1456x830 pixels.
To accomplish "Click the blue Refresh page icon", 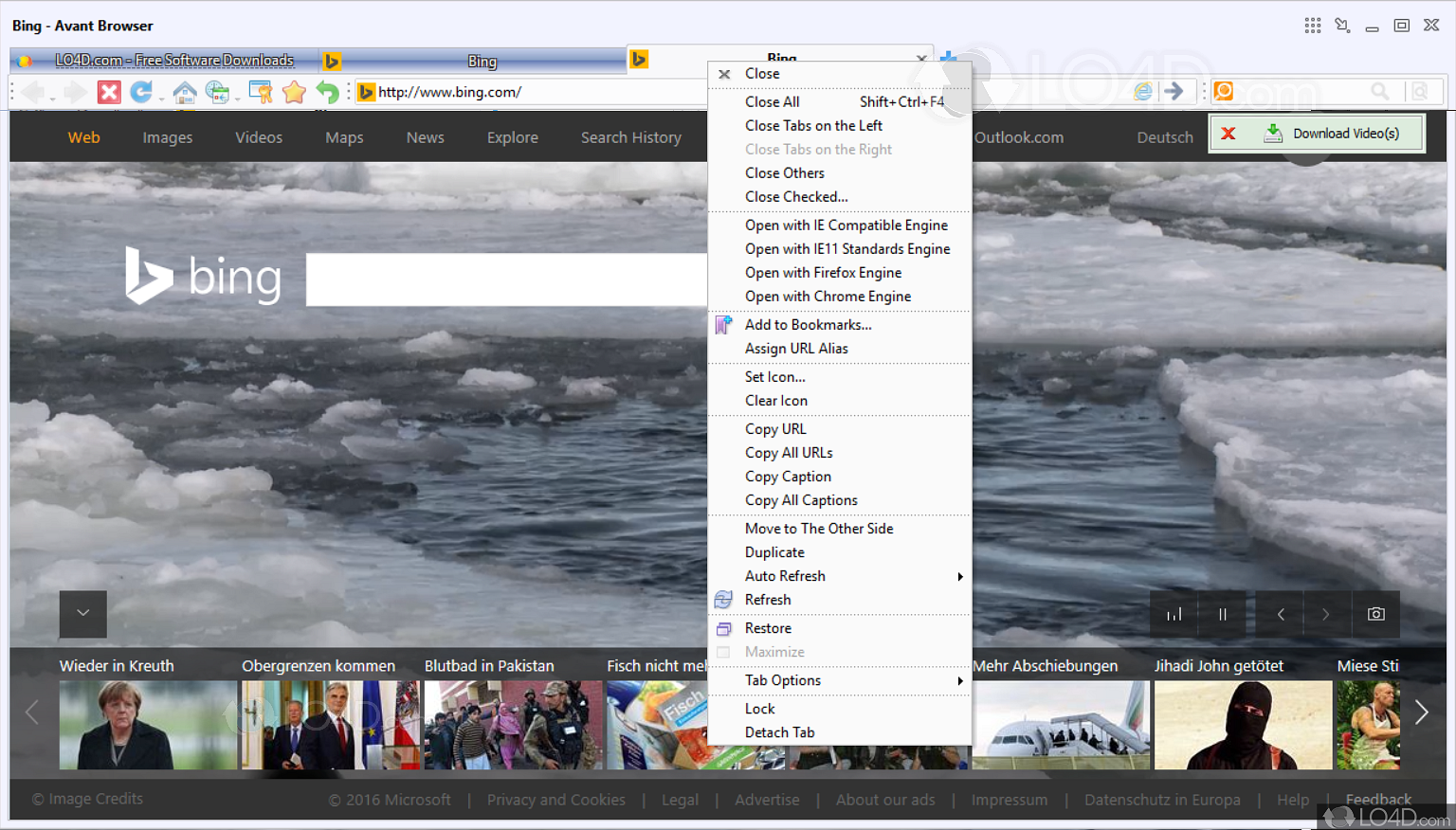I will pyautogui.click(x=141, y=92).
